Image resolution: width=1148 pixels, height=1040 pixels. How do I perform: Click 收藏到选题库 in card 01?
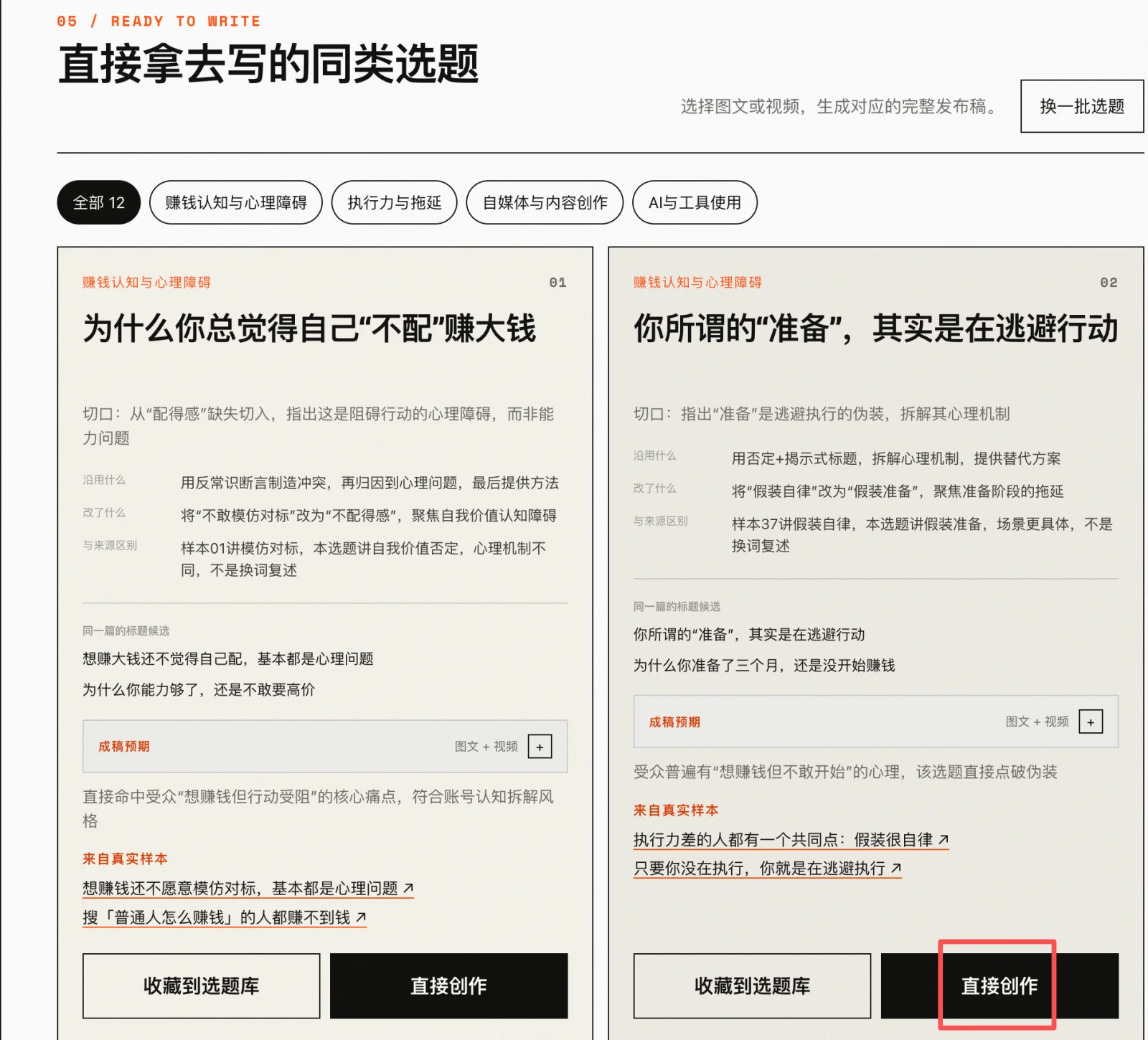coord(201,985)
